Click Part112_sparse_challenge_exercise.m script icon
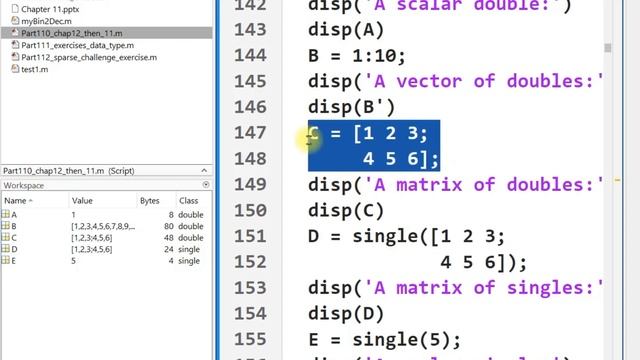640x360 pixels. [x=15, y=57]
